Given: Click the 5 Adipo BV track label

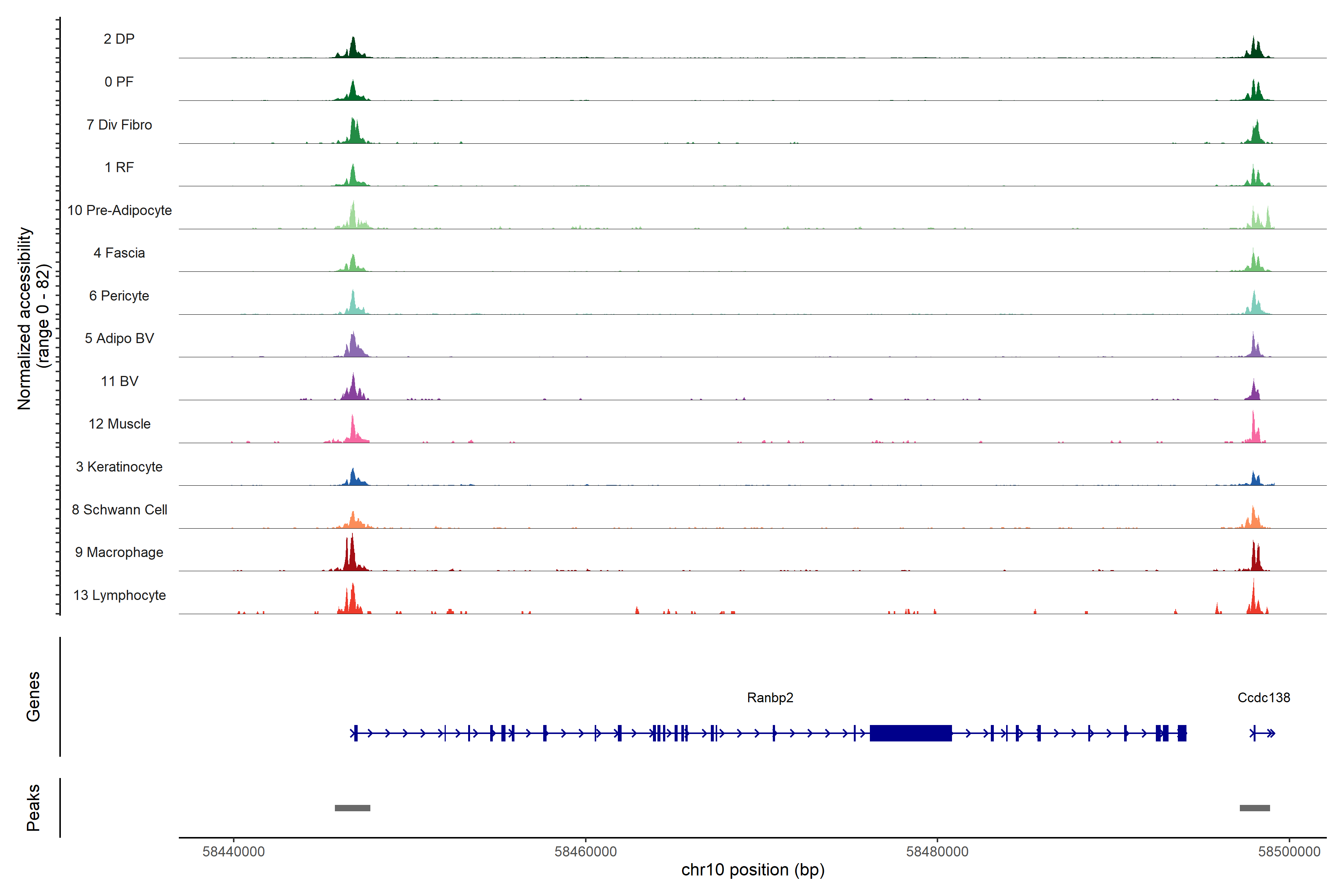Looking at the screenshot, I should click(119, 338).
